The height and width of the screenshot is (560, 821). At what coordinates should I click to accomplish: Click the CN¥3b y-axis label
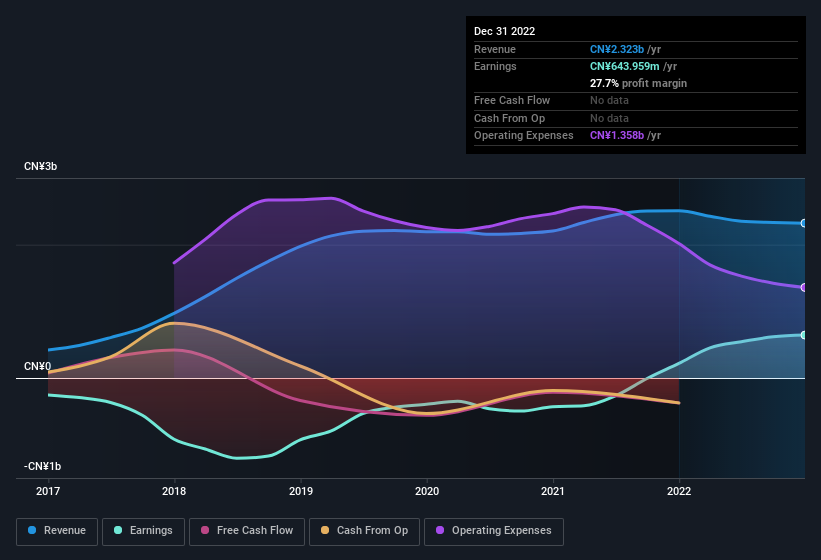[x=40, y=166]
